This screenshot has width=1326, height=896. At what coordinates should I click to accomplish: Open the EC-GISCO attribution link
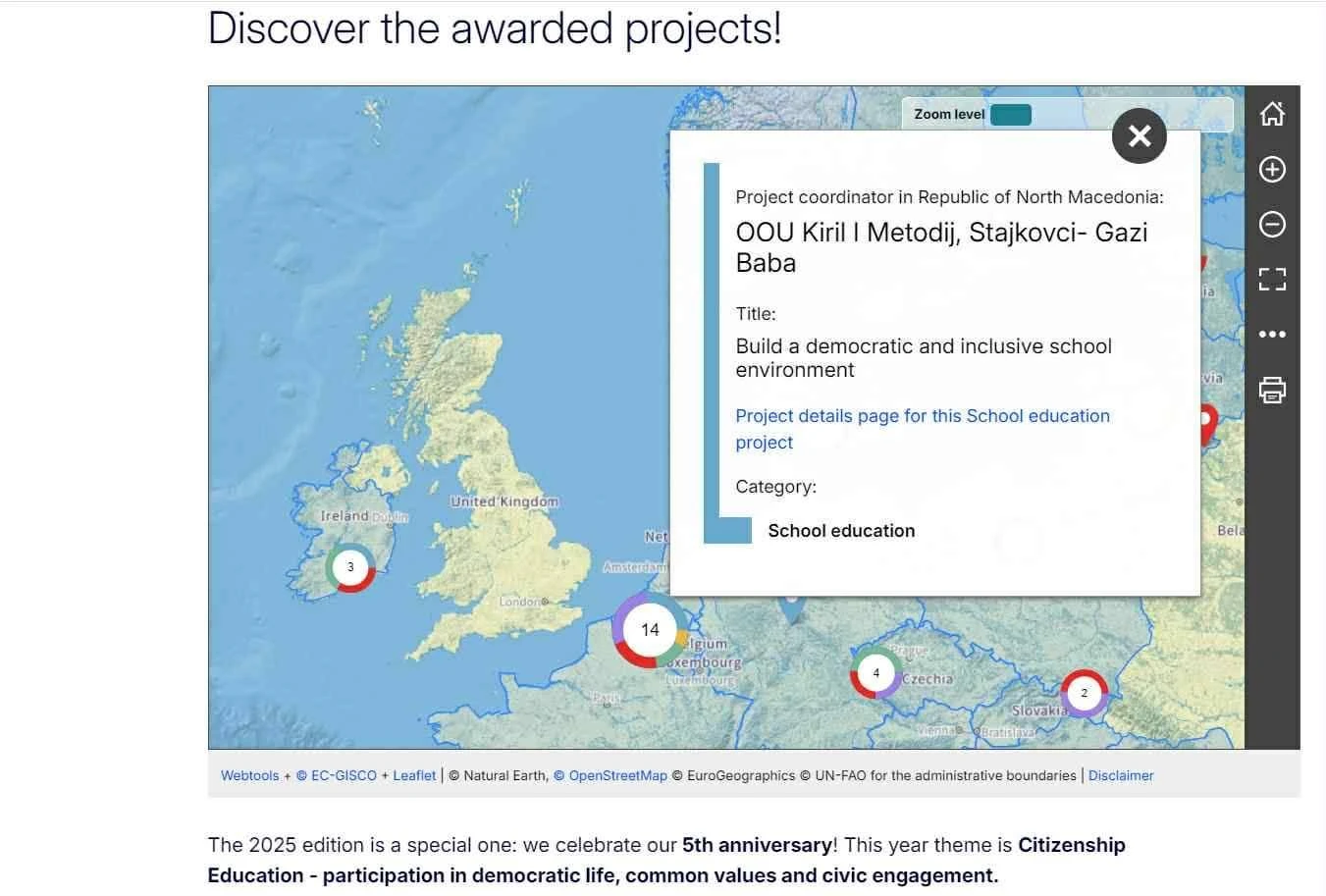[x=337, y=775]
